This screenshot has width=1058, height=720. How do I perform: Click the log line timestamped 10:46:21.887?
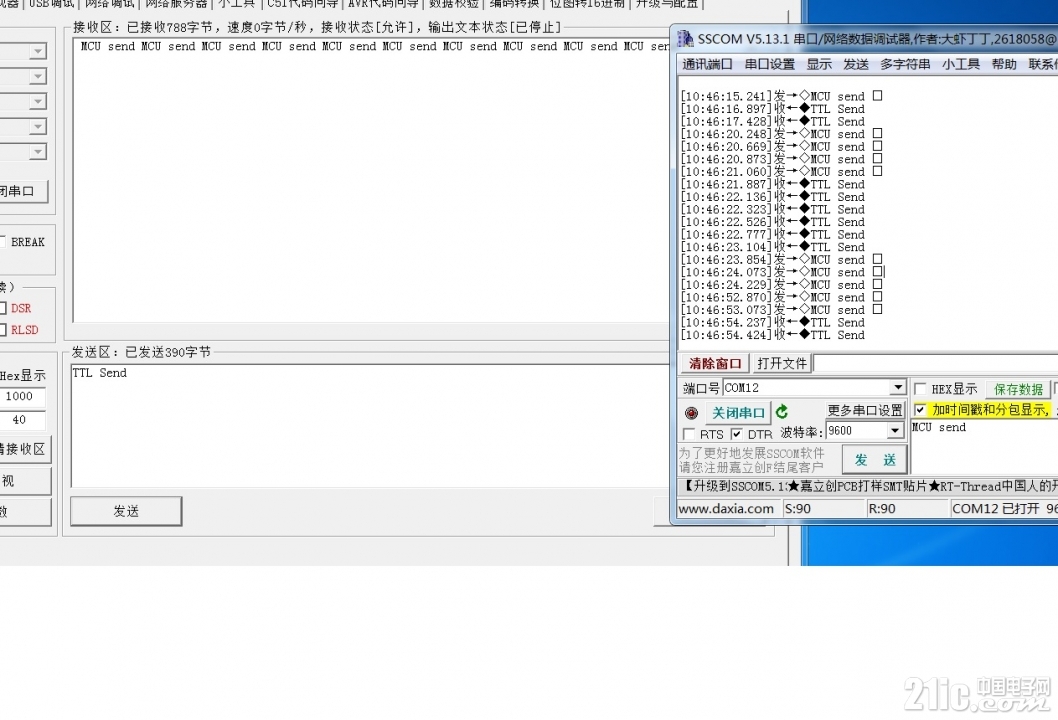(773, 184)
